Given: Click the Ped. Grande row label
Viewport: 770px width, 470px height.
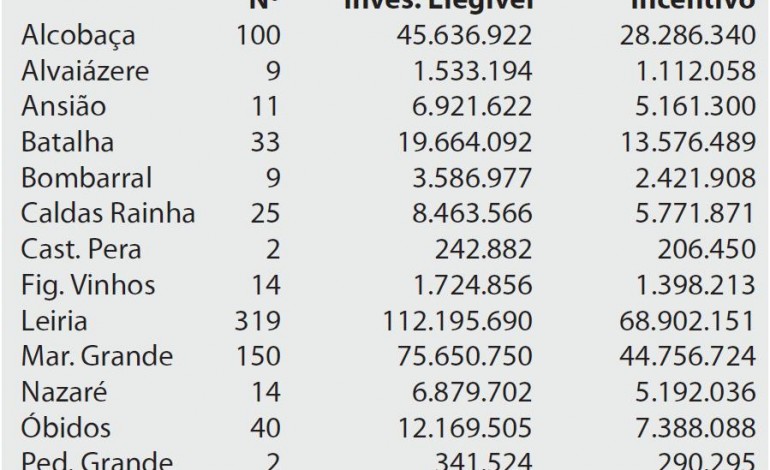Looking at the screenshot, I should (95, 463).
